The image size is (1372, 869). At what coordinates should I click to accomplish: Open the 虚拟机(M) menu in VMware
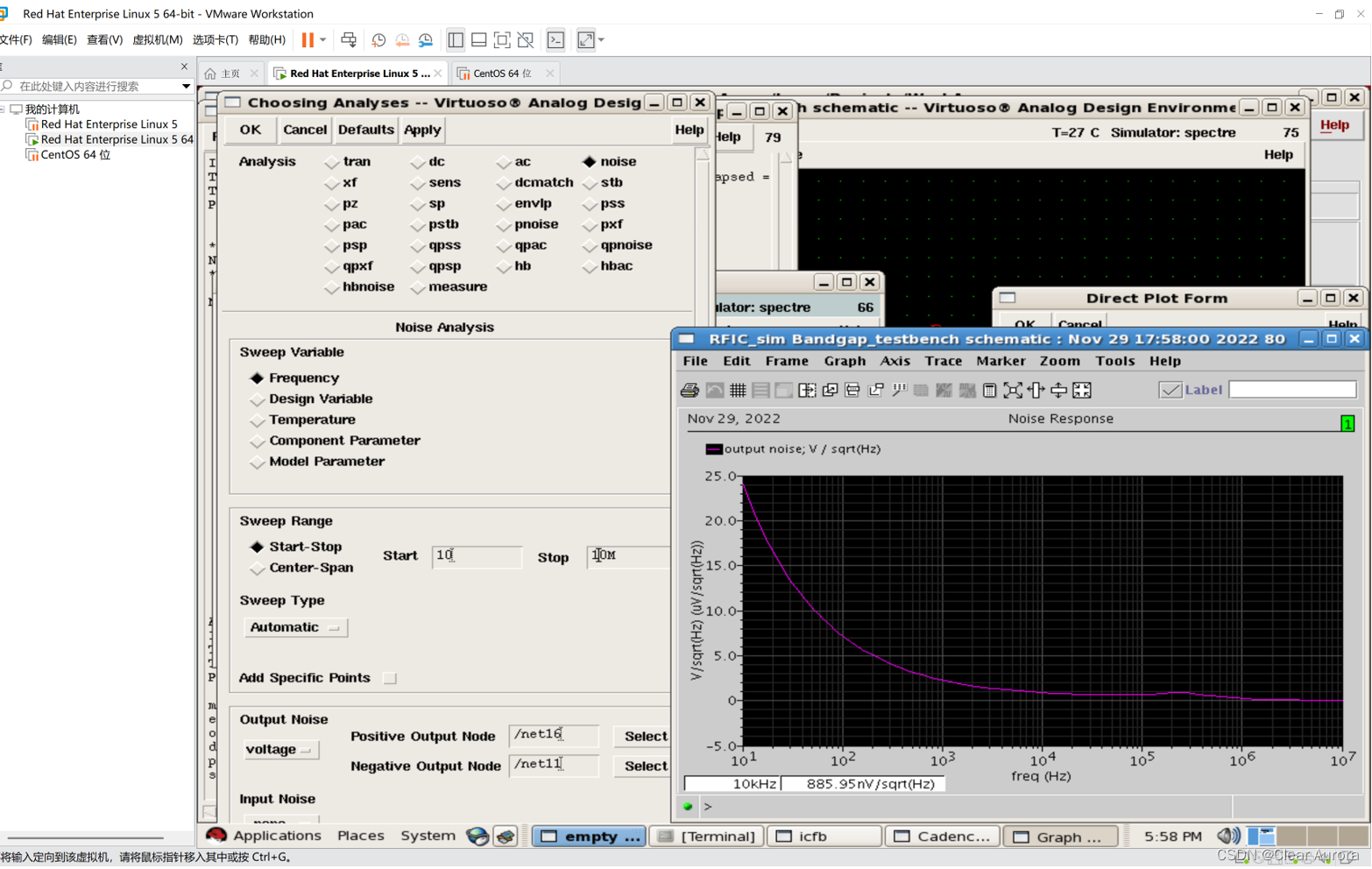point(157,39)
